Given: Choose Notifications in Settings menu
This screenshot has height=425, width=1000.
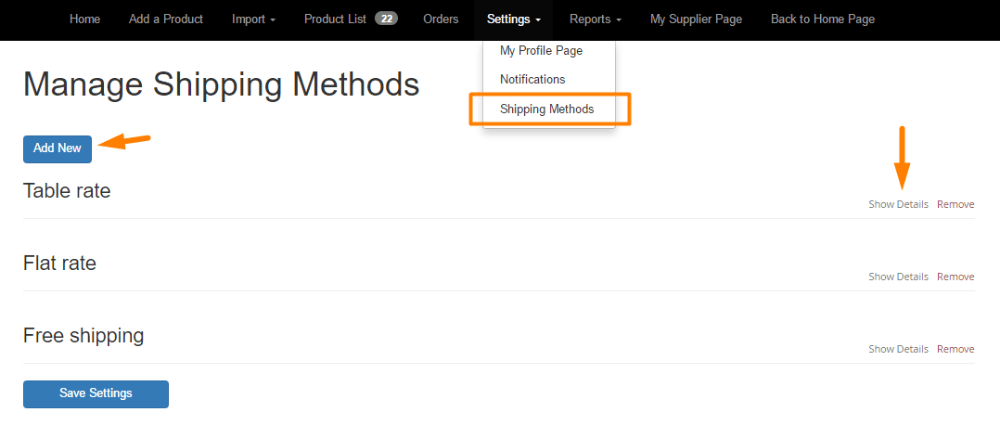Looking at the screenshot, I should pyautogui.click(x=532, y=79).
